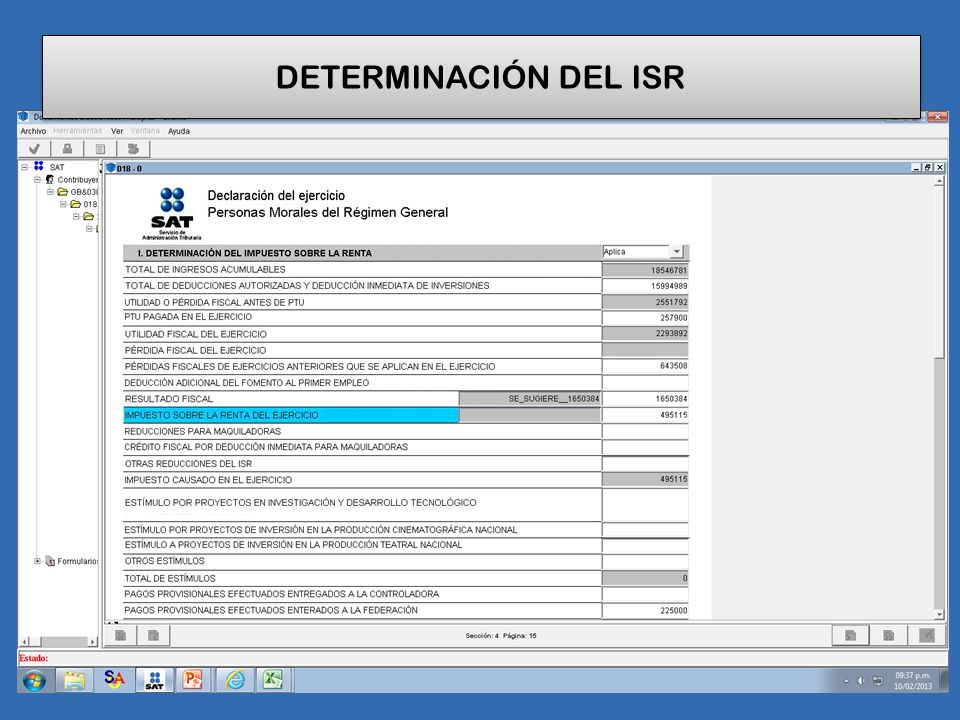Click the Estado status bar label
960x720 pixels.
[34, 658]
